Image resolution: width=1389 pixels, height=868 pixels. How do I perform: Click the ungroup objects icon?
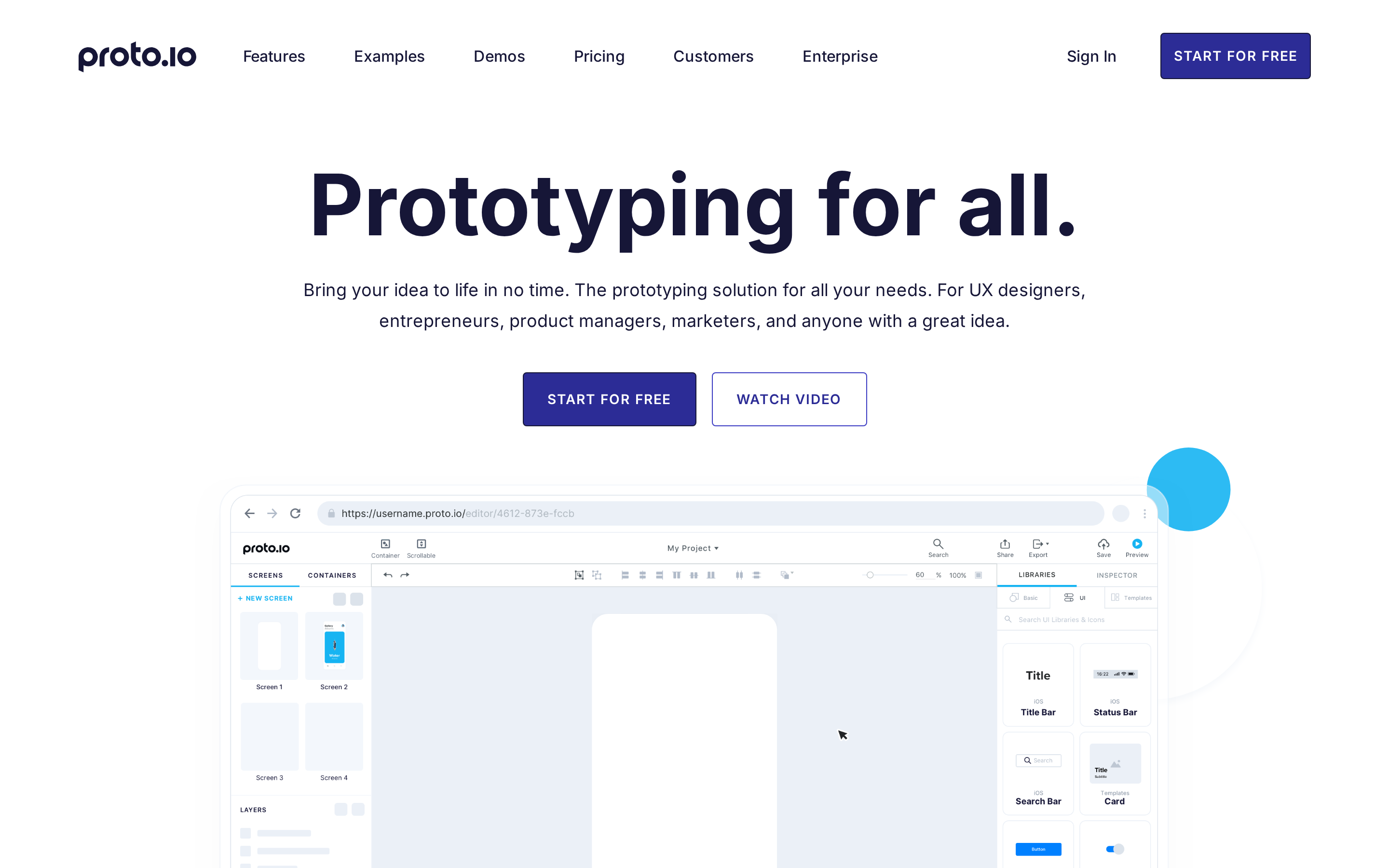[x=597, y=575]
